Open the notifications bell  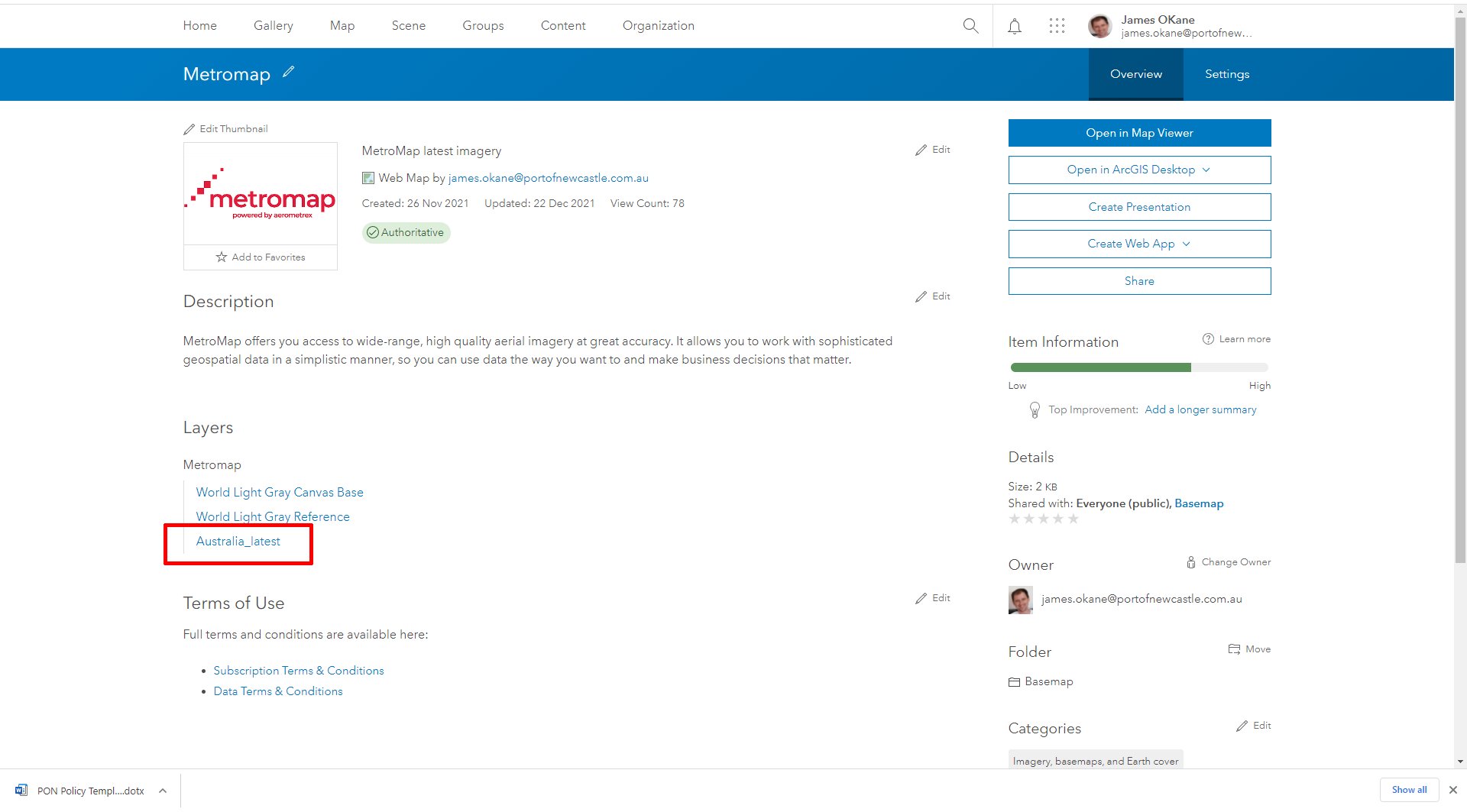click(x=1015, y=27)
